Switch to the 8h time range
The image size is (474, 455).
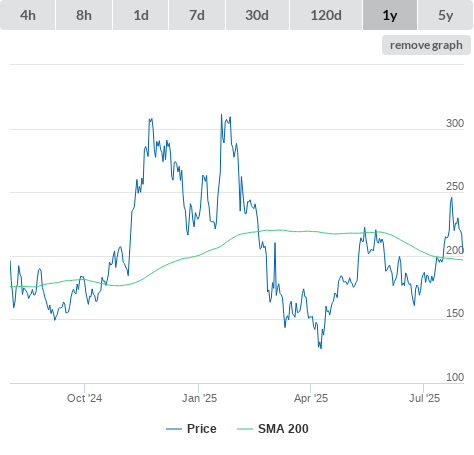tap(84, 15)
